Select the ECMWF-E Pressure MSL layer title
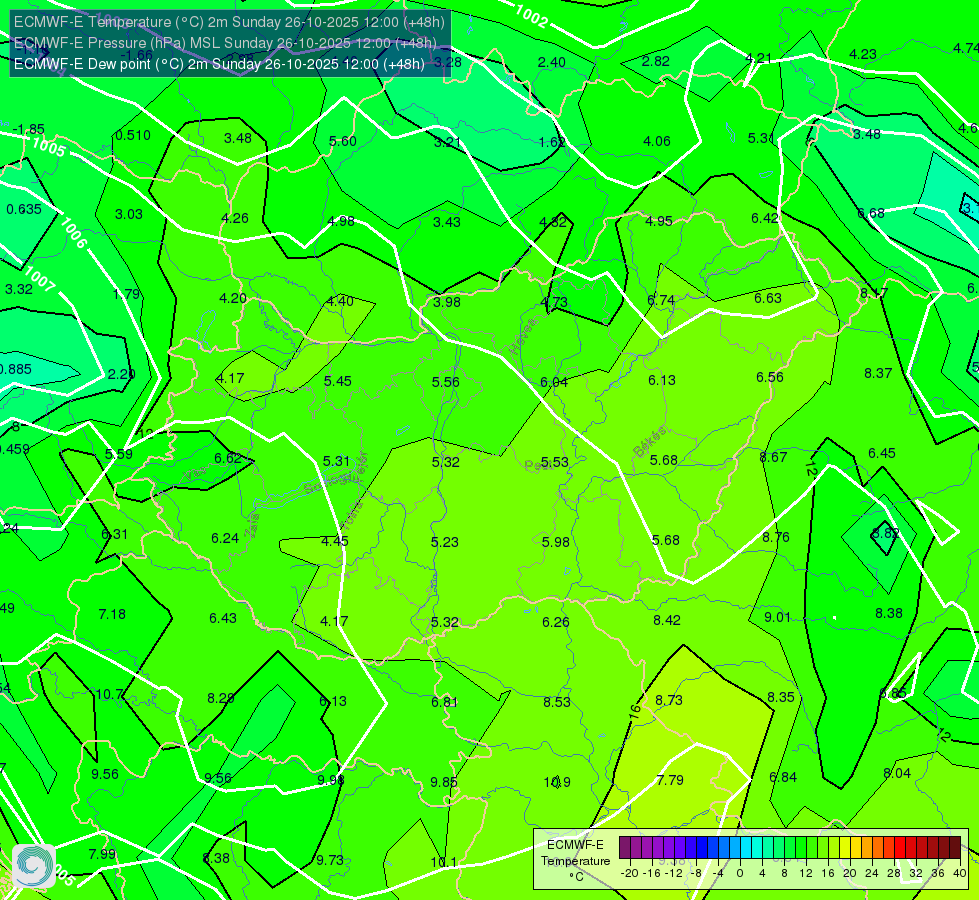The image size is (979, 900). (225, 43)
